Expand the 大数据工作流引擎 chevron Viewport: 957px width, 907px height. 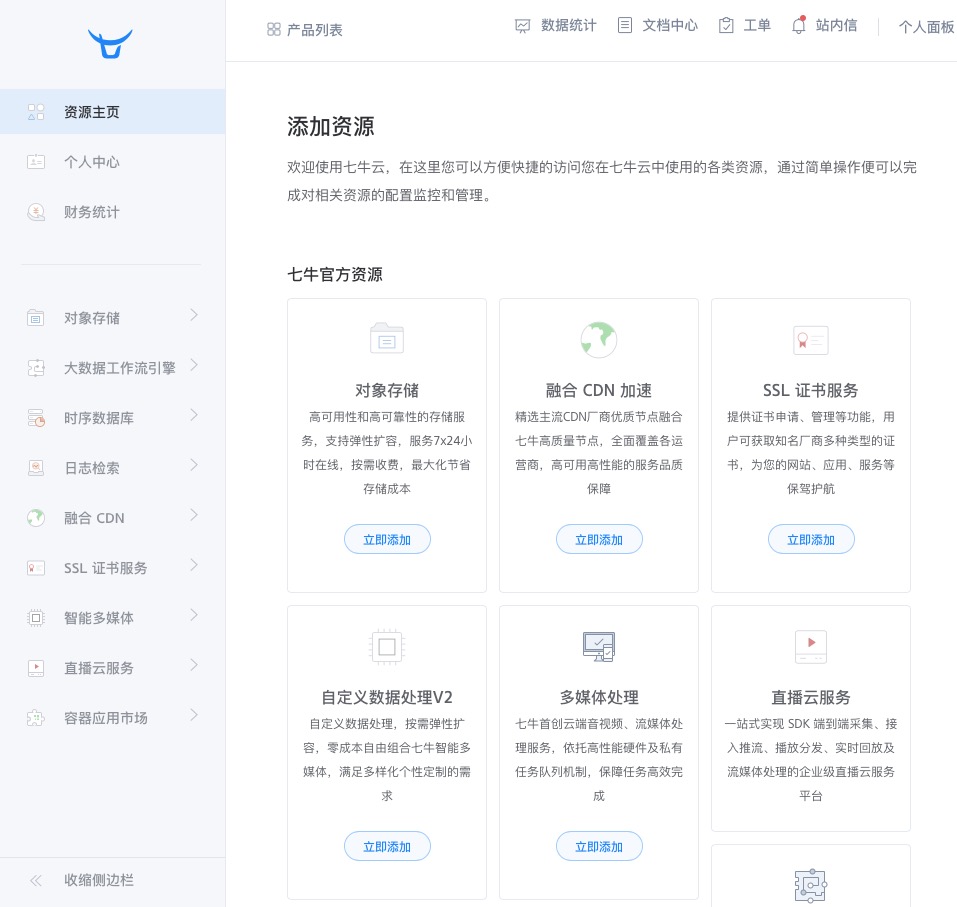194,365
